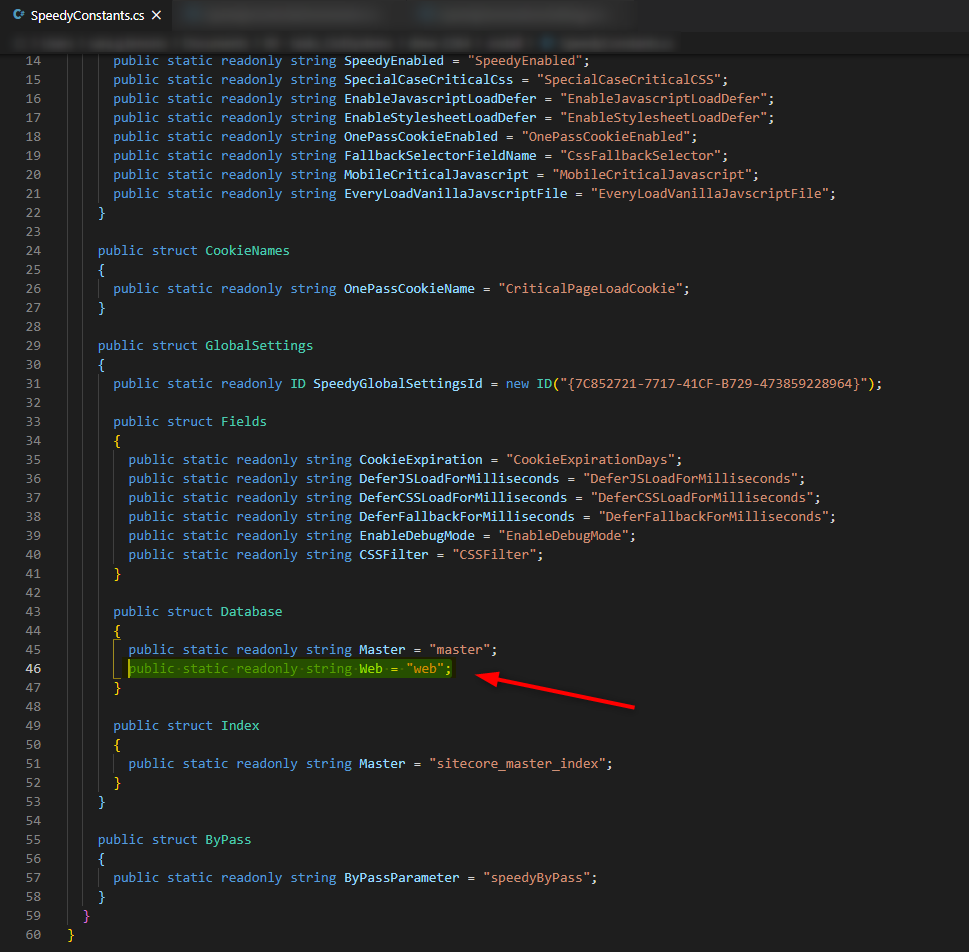Viewport: 969px width, 952px height.
Task: Click the ByPassParameter field name
Action: click(401, 877)
